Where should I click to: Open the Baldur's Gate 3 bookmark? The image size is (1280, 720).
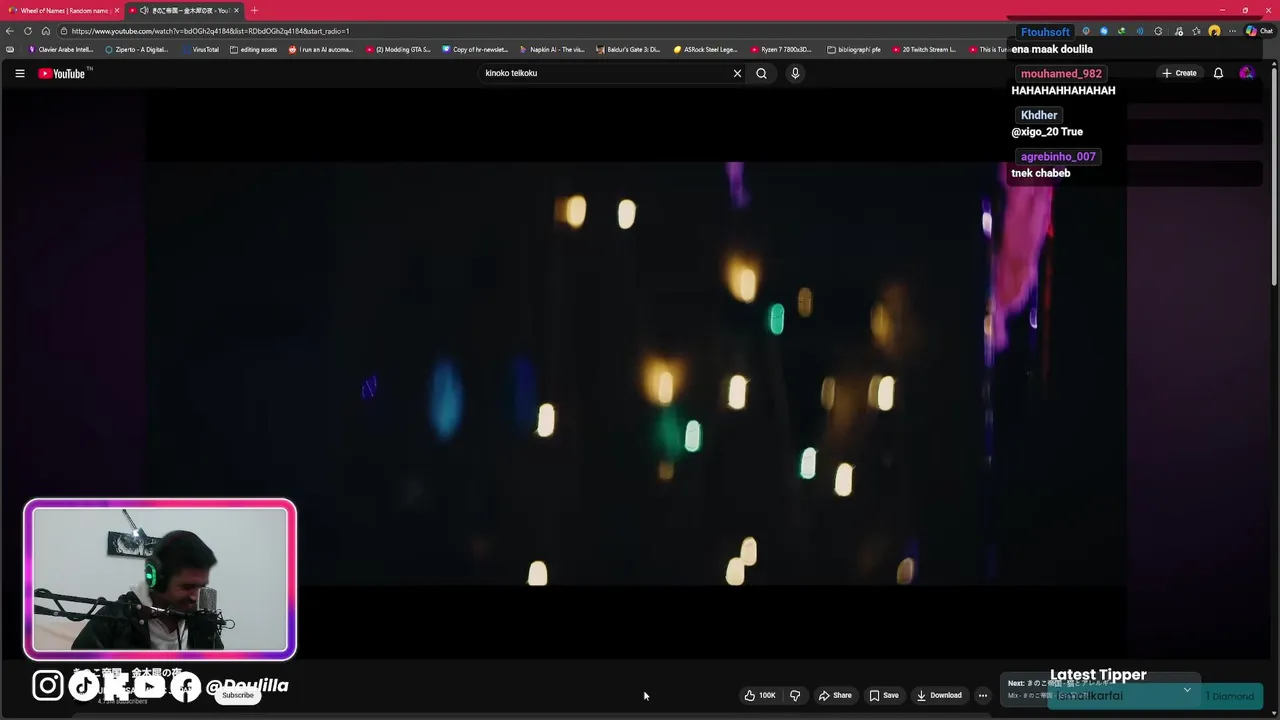coord(628,49)
